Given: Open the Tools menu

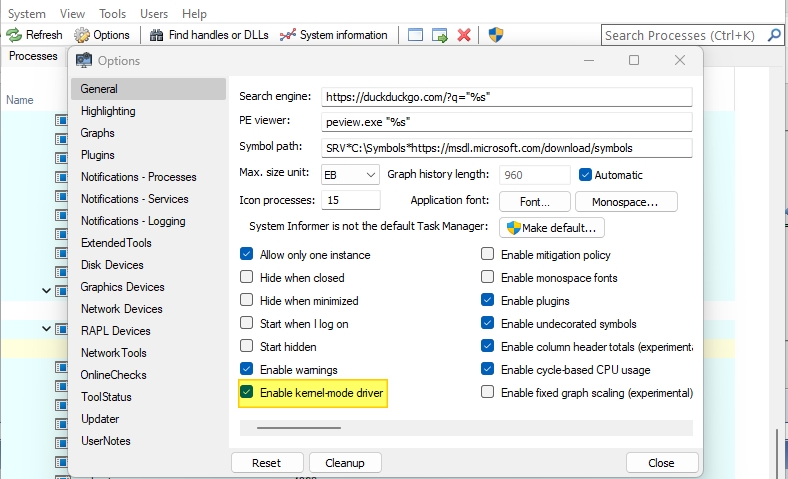Looking at the screenshot, I should tap(113, 14).
